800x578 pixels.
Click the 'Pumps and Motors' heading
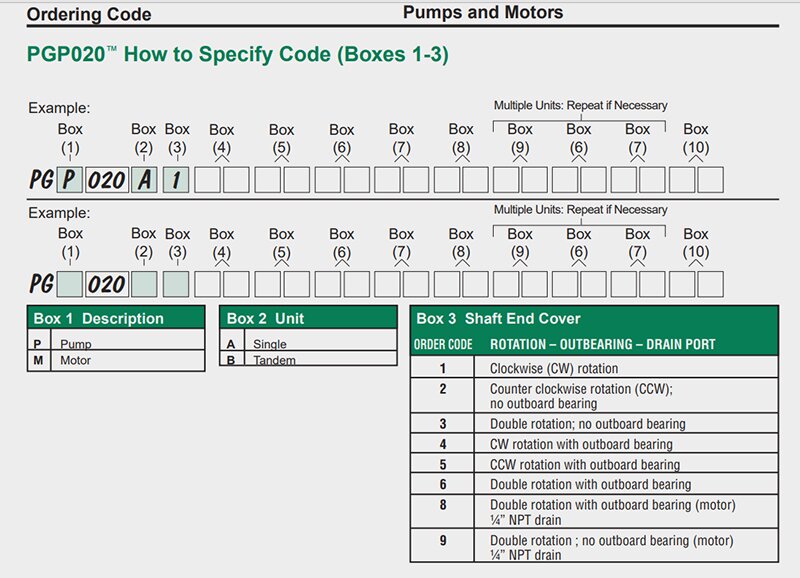pyautogui.click(x=483, y=12)
